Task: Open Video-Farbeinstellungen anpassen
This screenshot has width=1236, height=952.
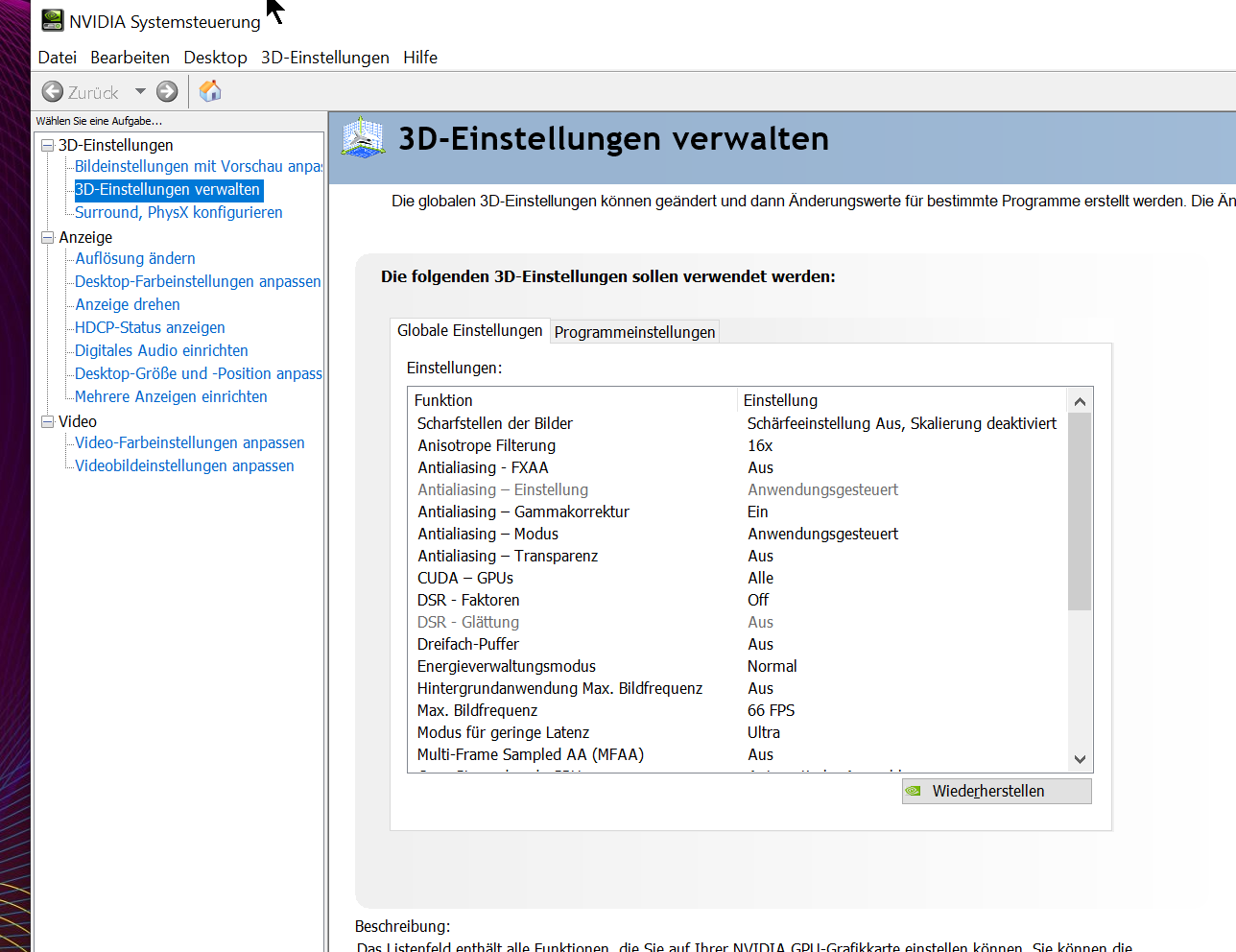Action: [190, 442]
